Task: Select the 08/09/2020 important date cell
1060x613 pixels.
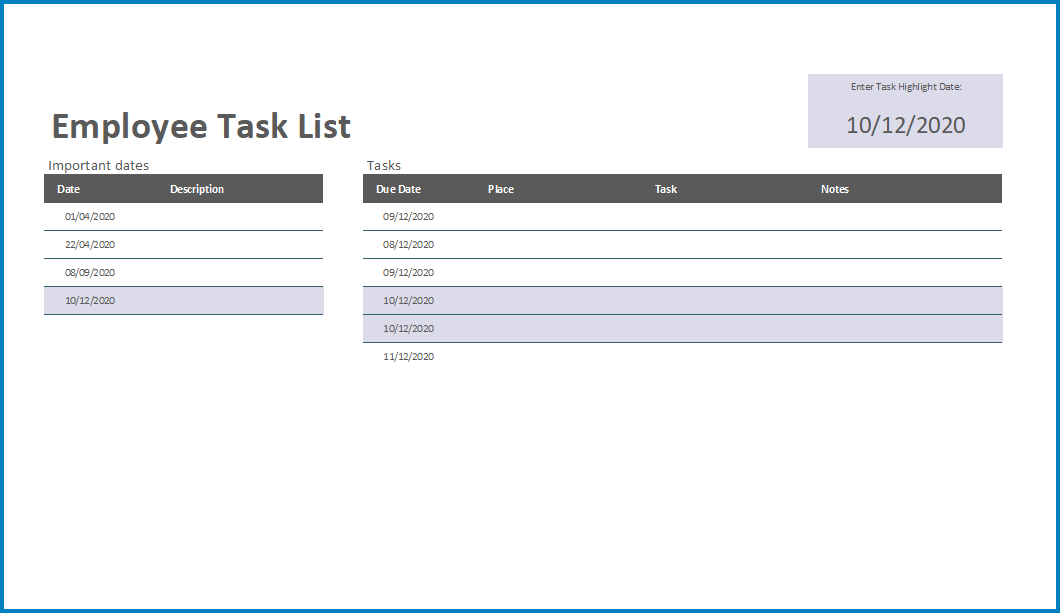Action: click(x=89, y=272)
